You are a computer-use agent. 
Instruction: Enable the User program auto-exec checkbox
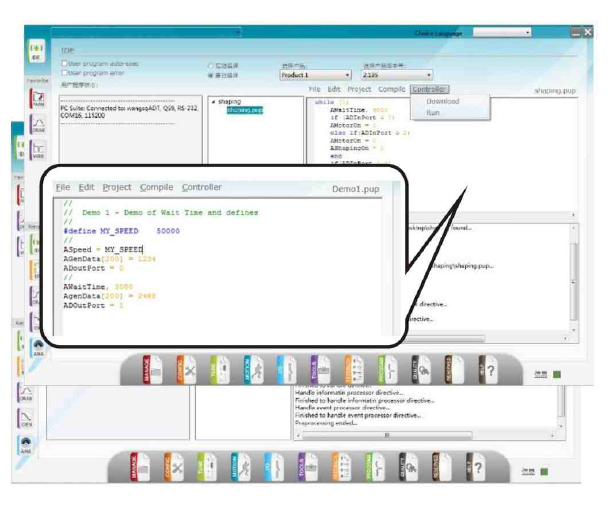[x=65, y=64]
